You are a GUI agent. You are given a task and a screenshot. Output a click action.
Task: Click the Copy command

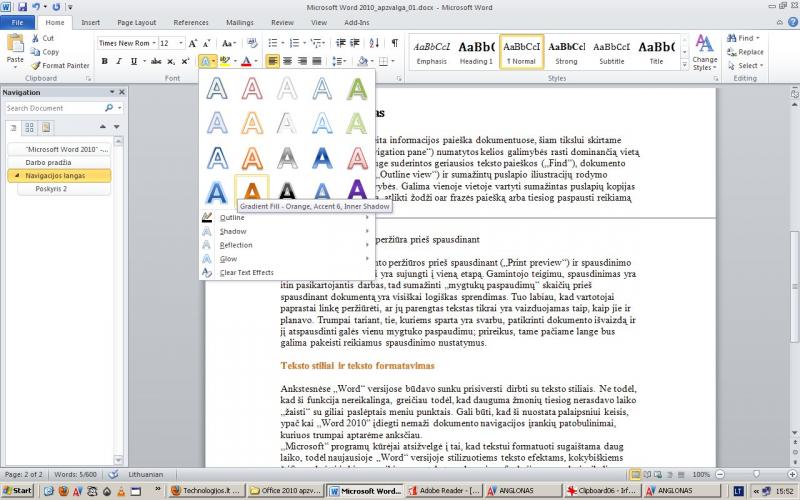[44, 52]
